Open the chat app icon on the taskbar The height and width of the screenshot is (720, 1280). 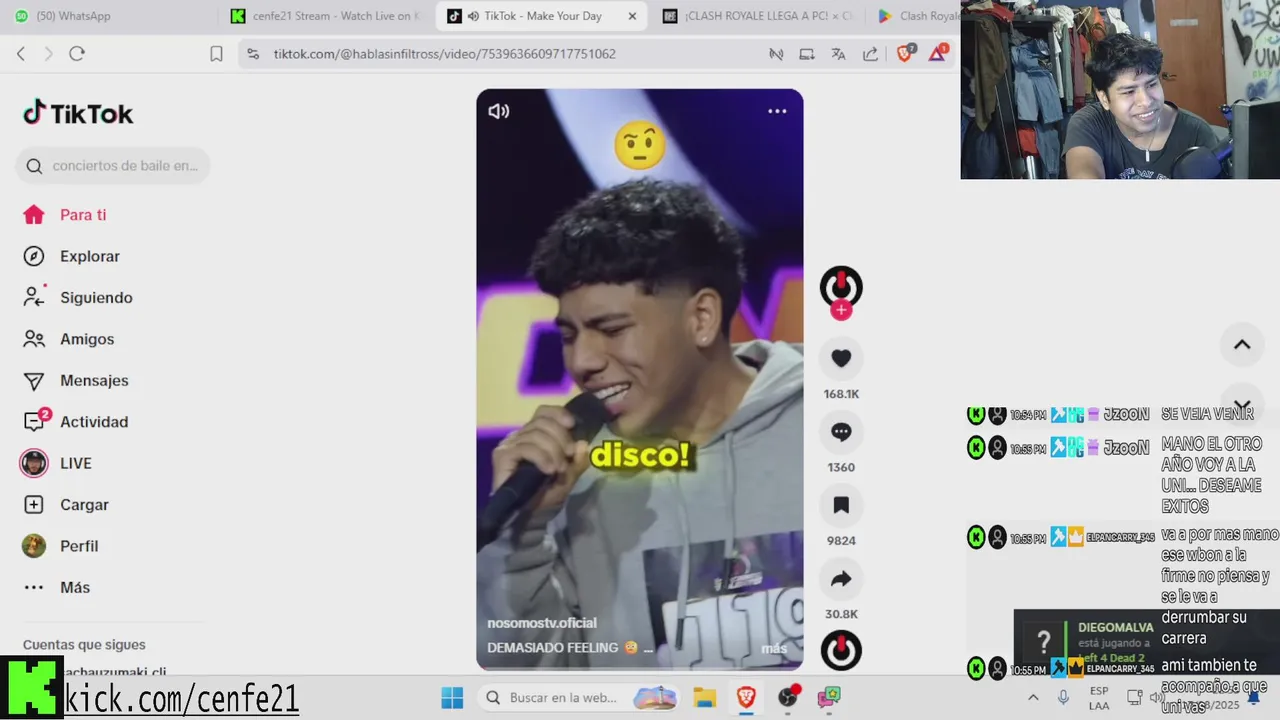829,697
